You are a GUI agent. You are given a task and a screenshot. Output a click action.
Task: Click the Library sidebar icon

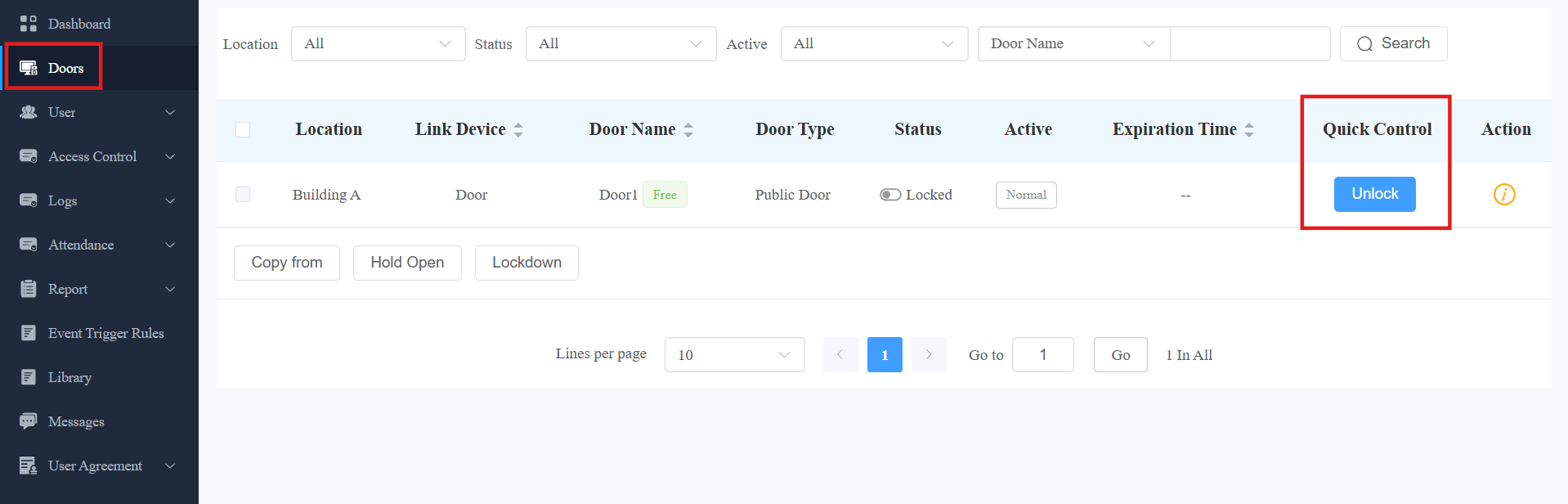(29, 377)
